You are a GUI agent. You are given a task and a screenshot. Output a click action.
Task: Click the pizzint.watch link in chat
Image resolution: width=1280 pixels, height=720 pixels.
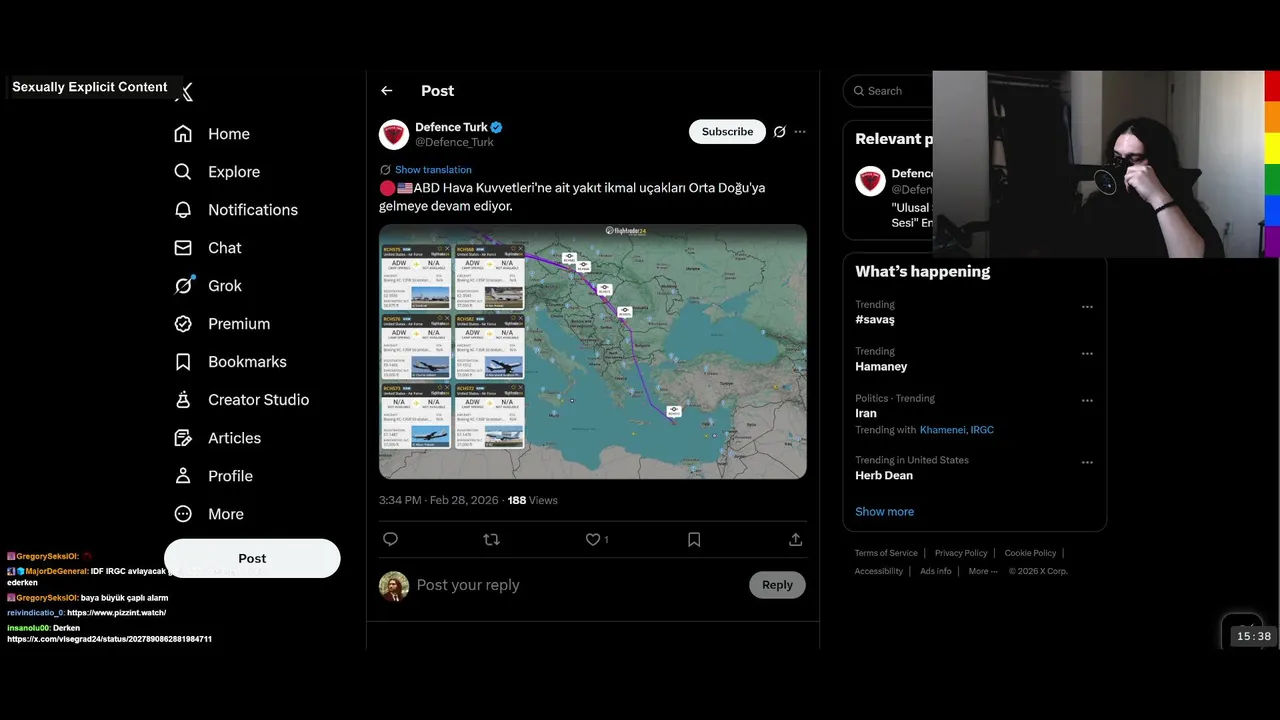pos(116,613)
